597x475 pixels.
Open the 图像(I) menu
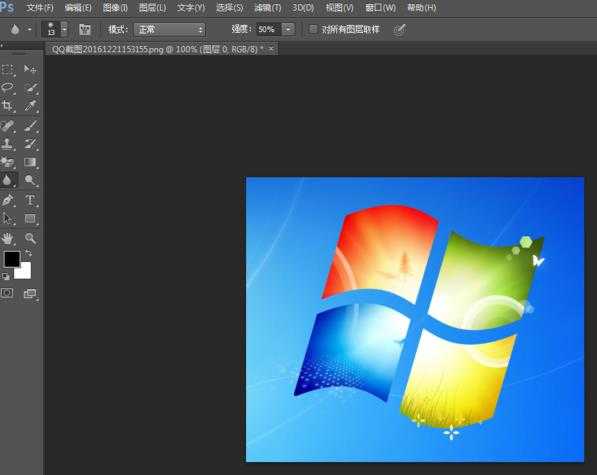[115, 8]
